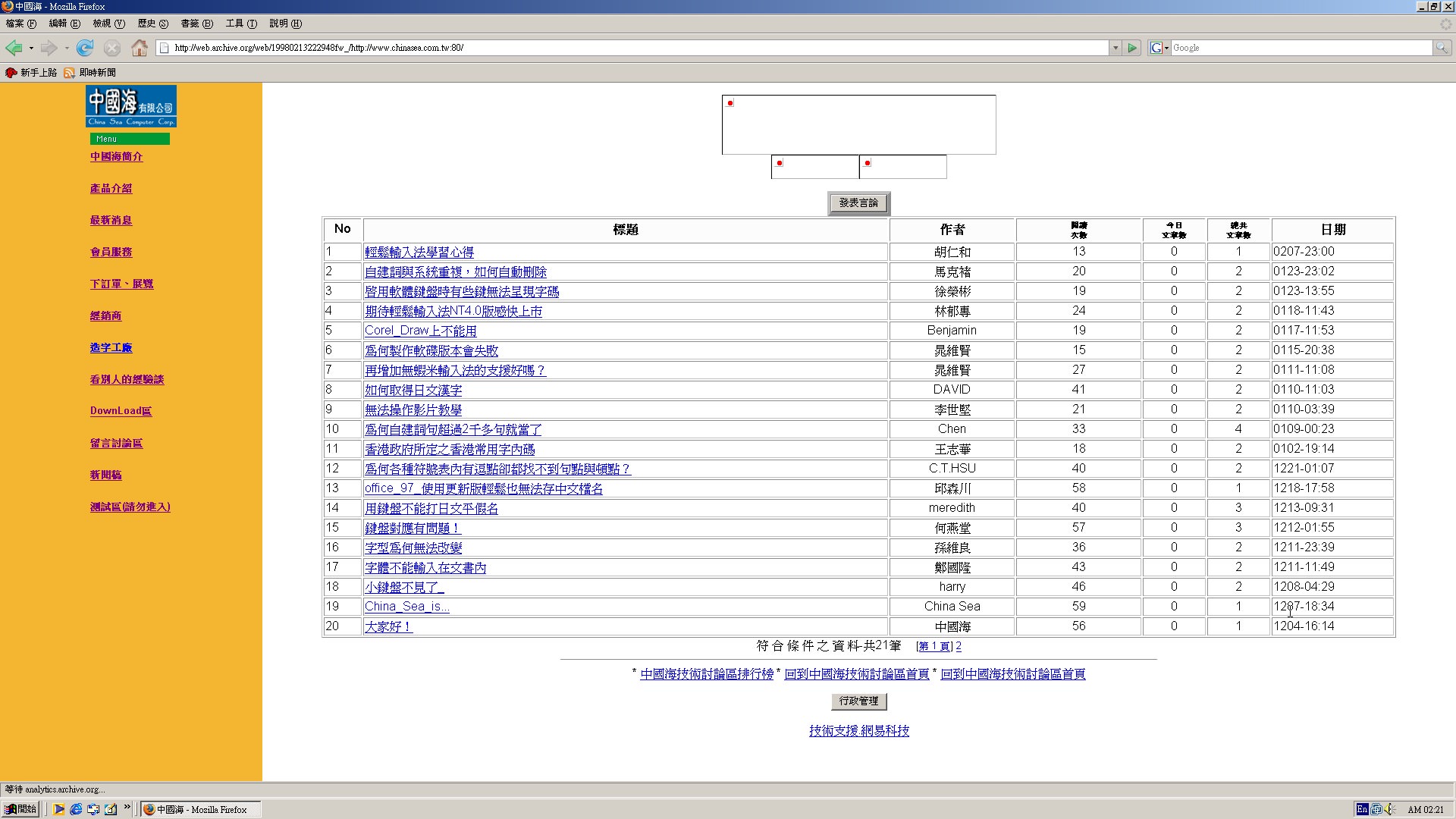Toggle the En input language indicator
This screenshot has width=1456, height=819.
coord(1362,809)
